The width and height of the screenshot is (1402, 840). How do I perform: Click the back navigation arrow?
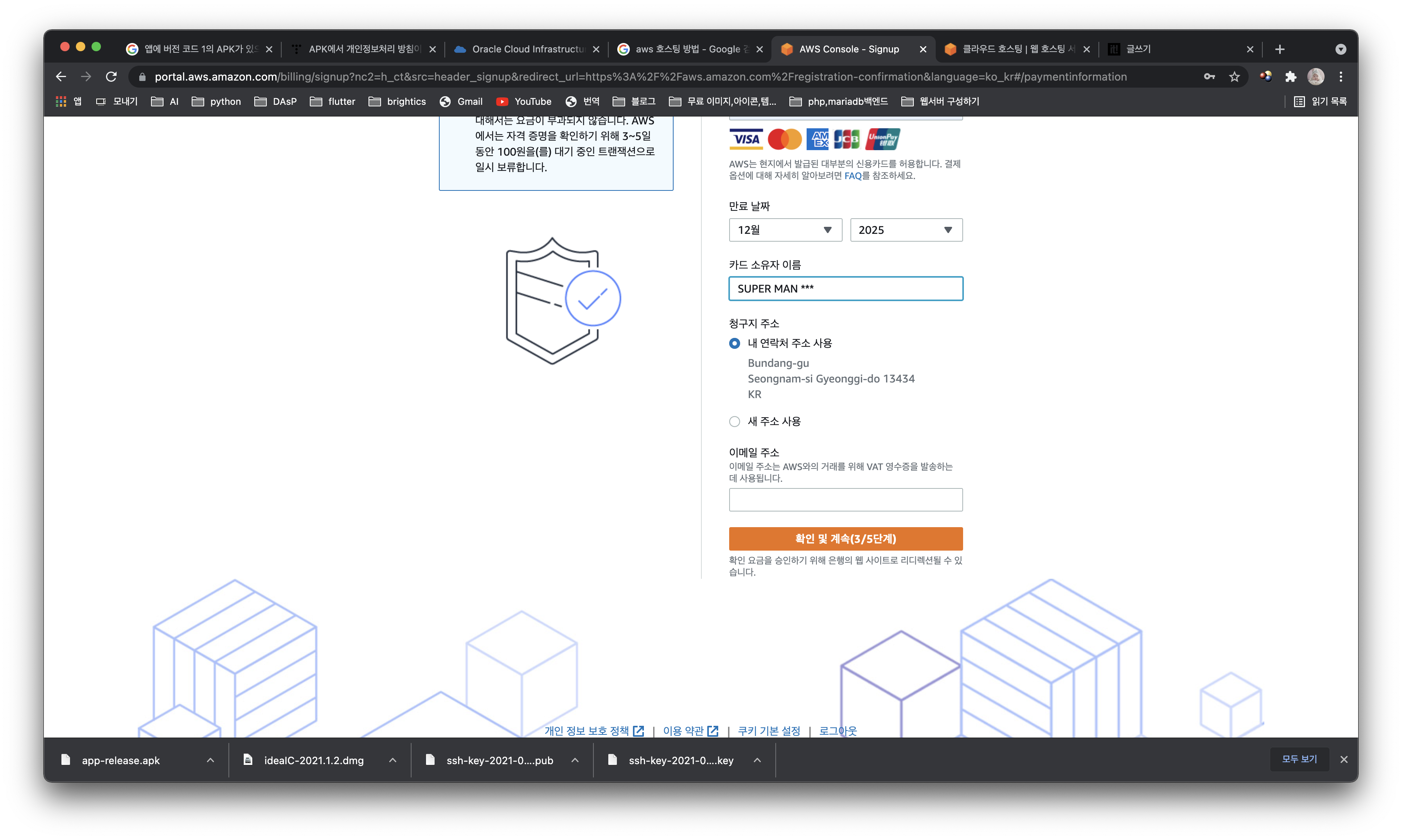tap(61, 76)
